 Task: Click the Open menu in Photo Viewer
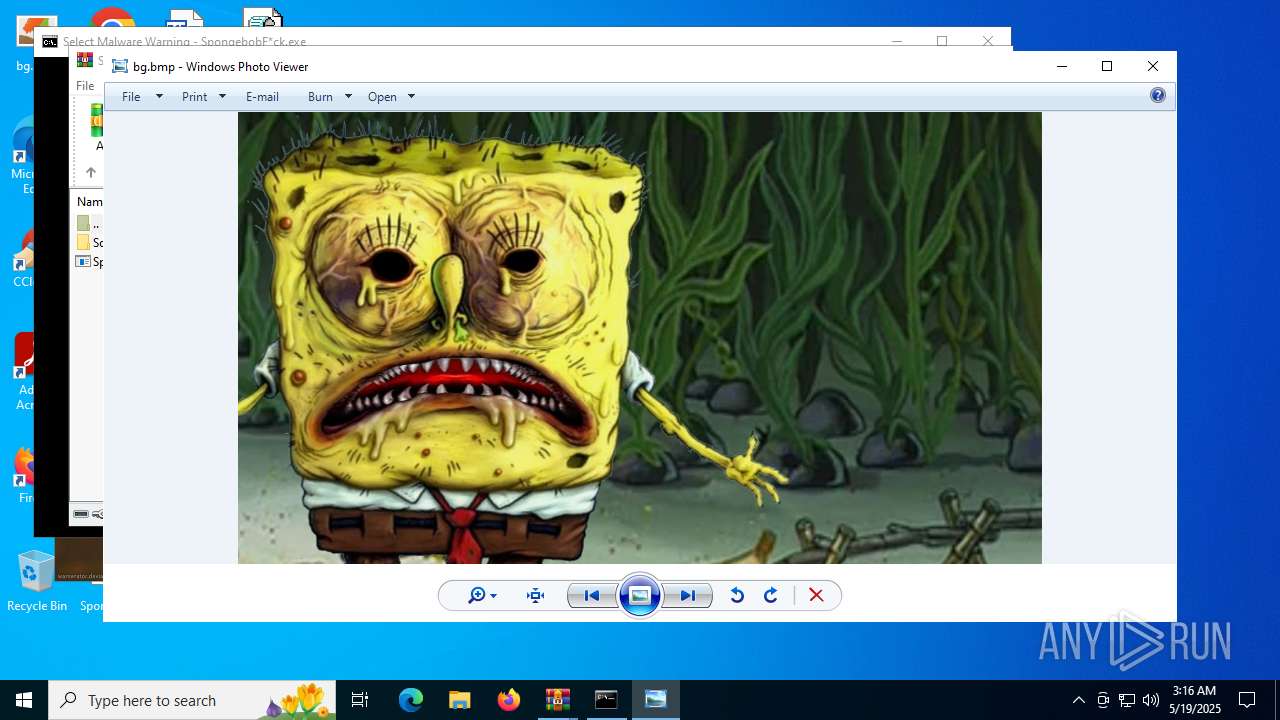pyautogui.click(x=382, y=97)
